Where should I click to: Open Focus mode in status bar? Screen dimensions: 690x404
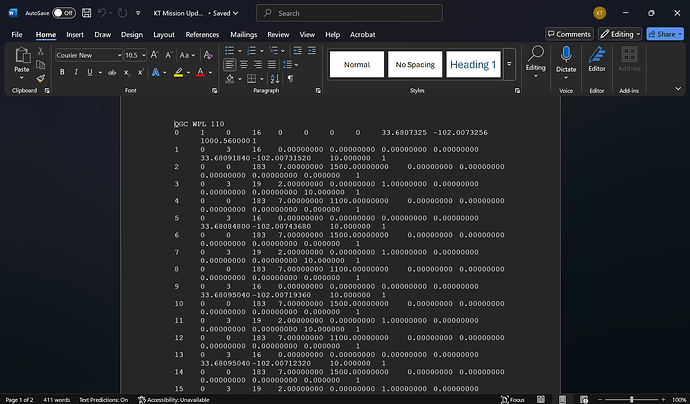[513, 400]
